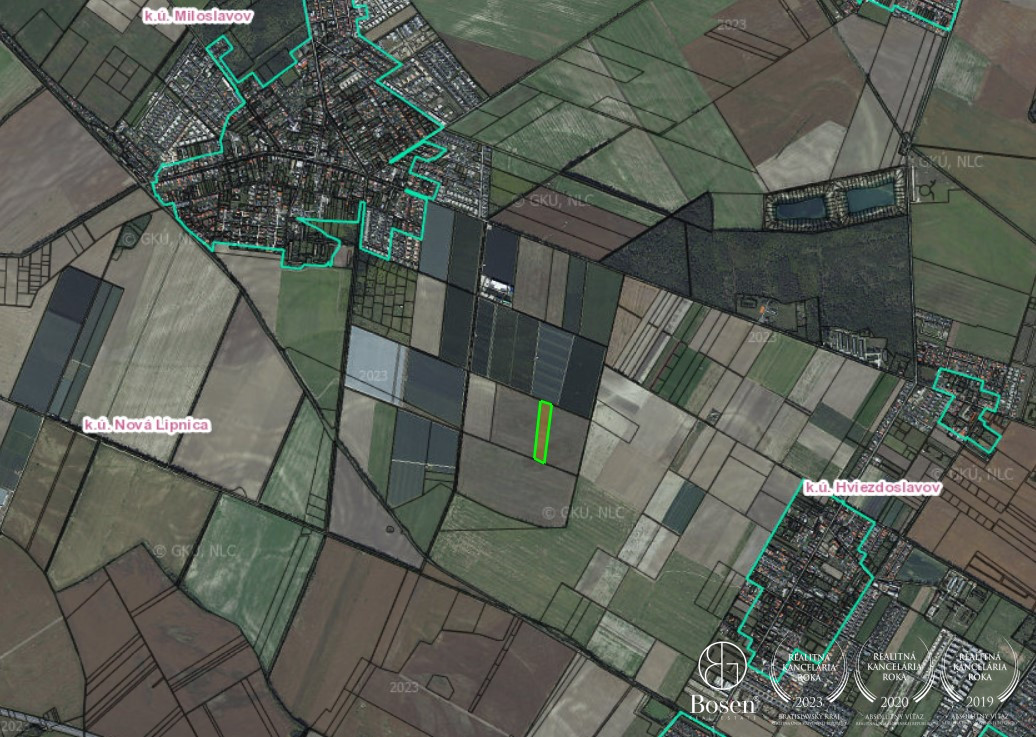Click the left lake near the forest
The width and height of the screenshot is (1036, 737).
801,208
